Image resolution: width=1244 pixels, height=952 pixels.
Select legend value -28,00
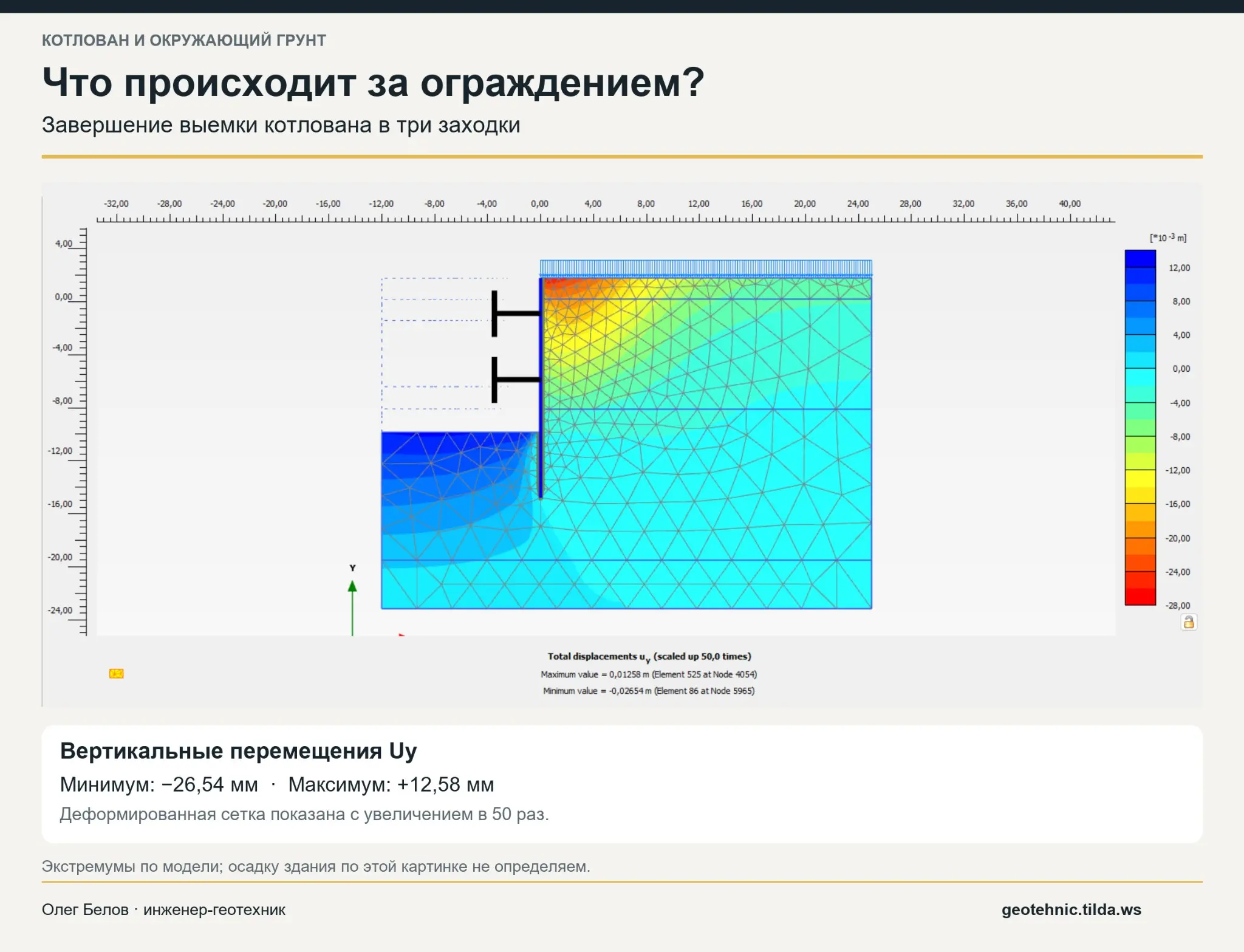[x=1177, y=606]
